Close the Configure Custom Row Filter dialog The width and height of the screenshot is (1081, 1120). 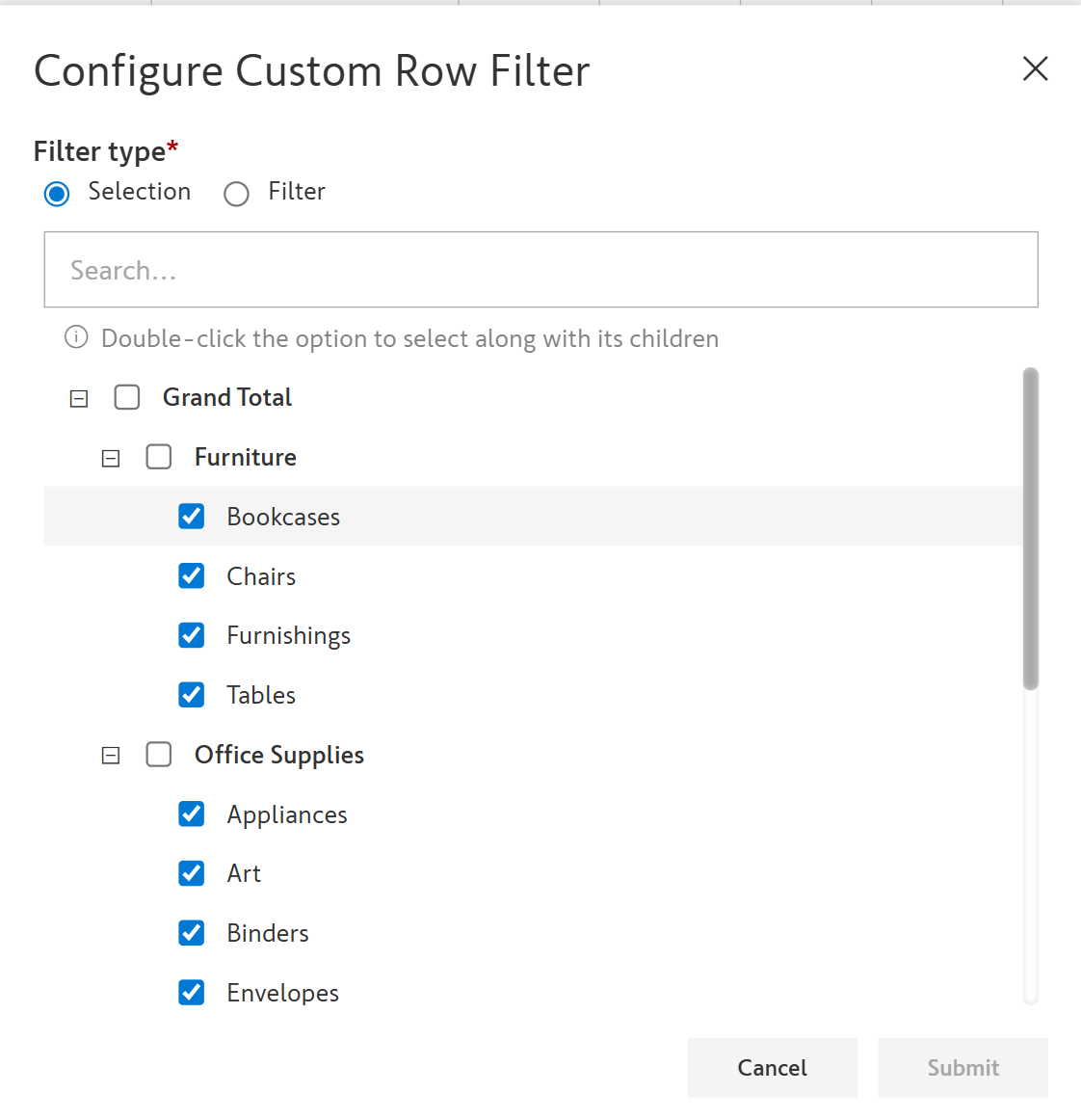pos(1035,68)
